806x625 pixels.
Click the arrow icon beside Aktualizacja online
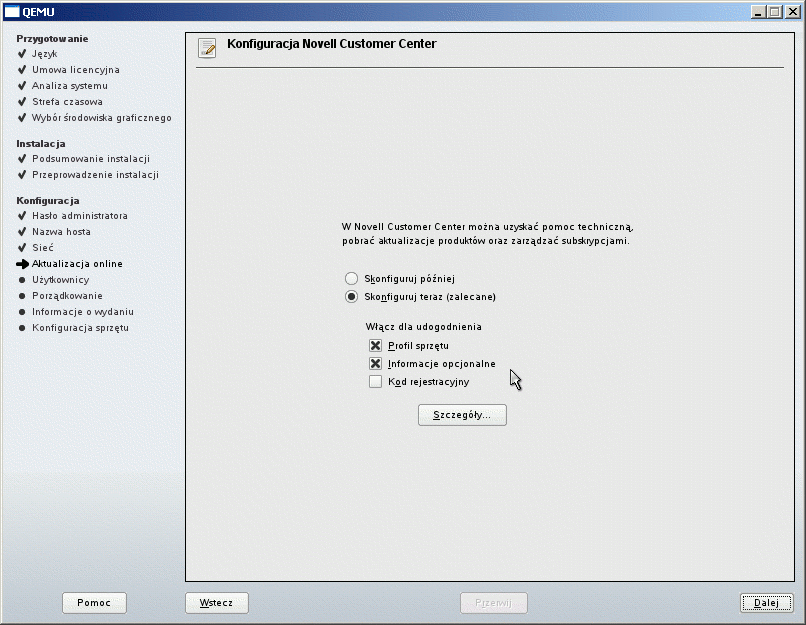(x=22, y=264)
